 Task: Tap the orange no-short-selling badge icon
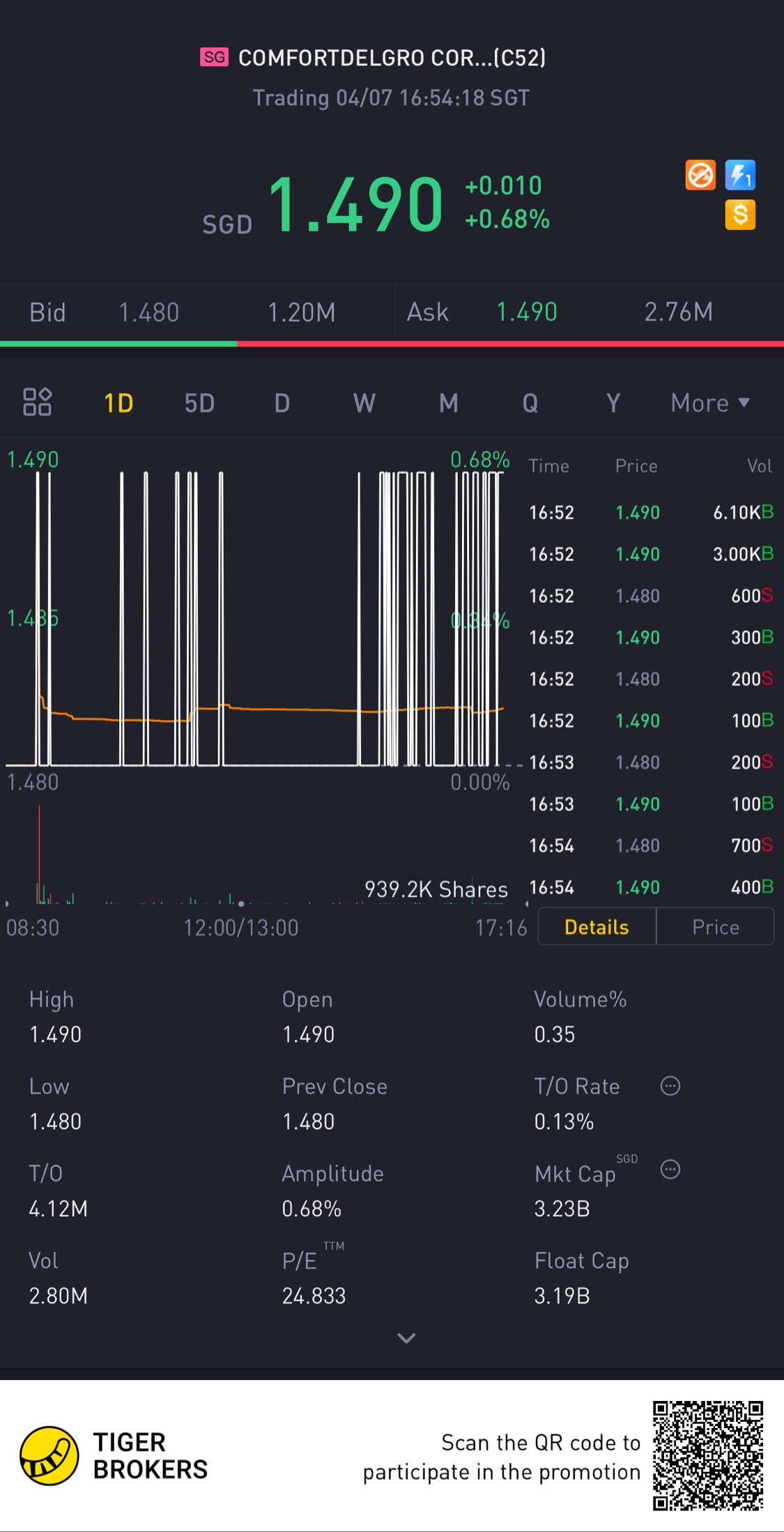point(700,175)
